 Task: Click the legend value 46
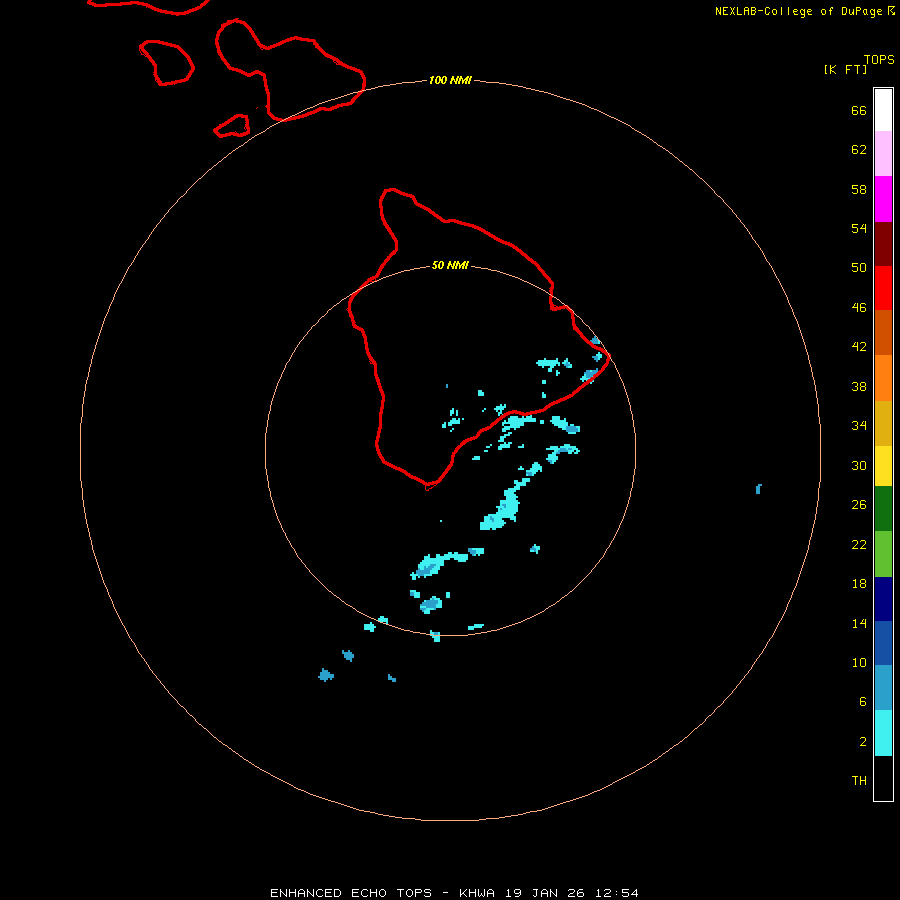pyautogui.click(x=859, y=308)
